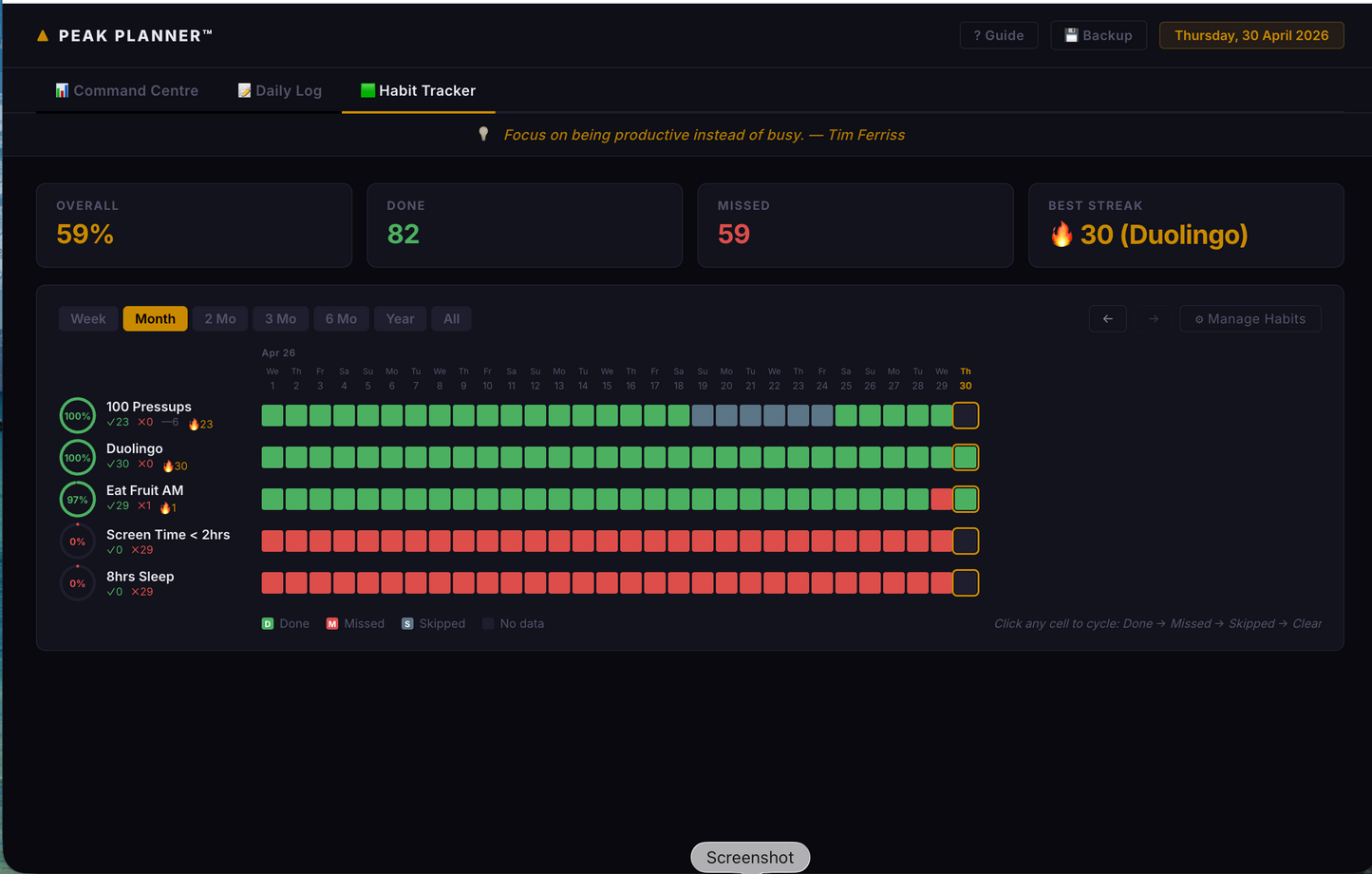Click the Skipped legend icon
The width and height of the screenshot is (1372, 874).
click(x=407, y=624)
